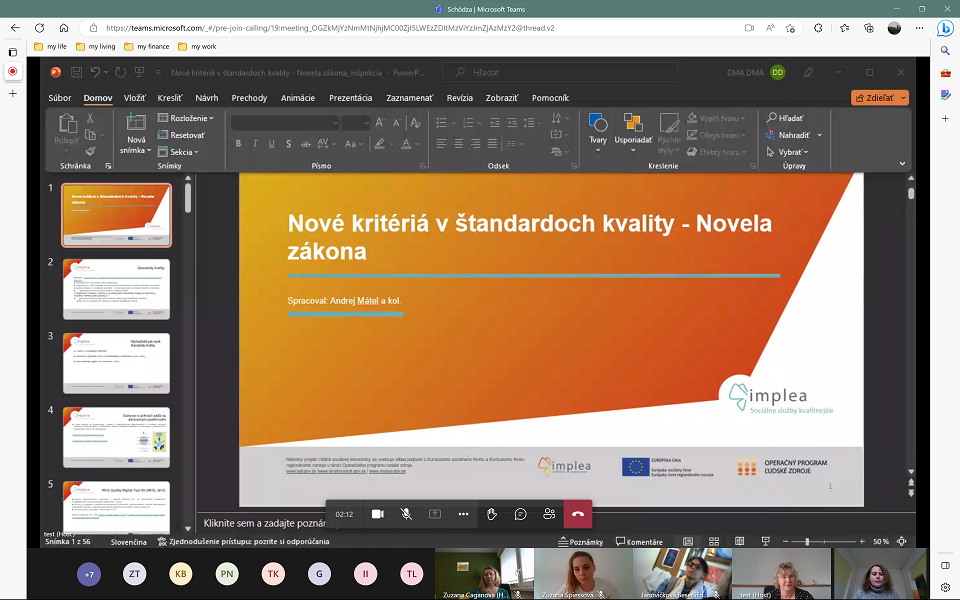This screenshot has width=960, height=600.
Task: Open the meeting chat panel
Action: coord(521,514)
